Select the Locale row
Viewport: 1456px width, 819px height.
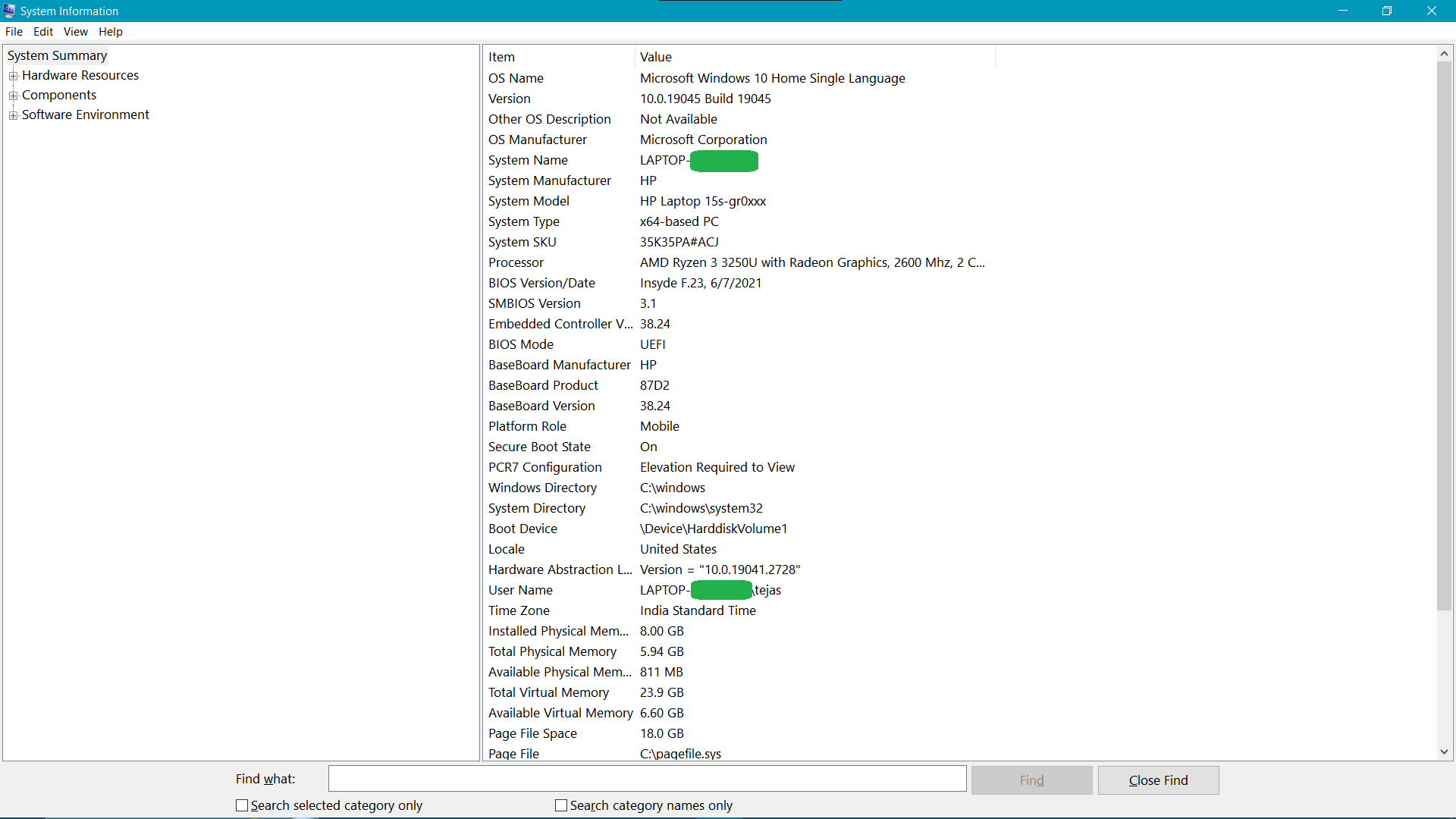tap(739, 549)
